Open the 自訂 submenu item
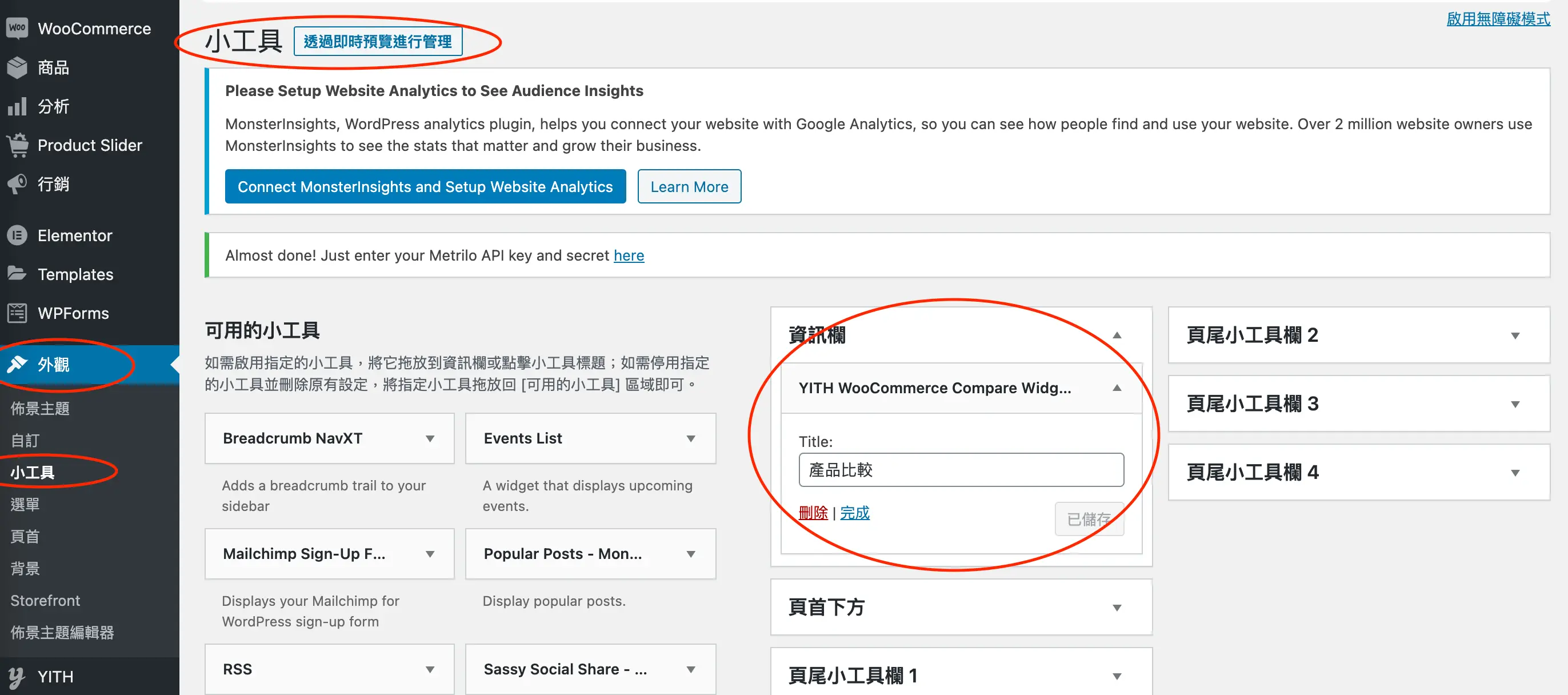 coord(25,440)
